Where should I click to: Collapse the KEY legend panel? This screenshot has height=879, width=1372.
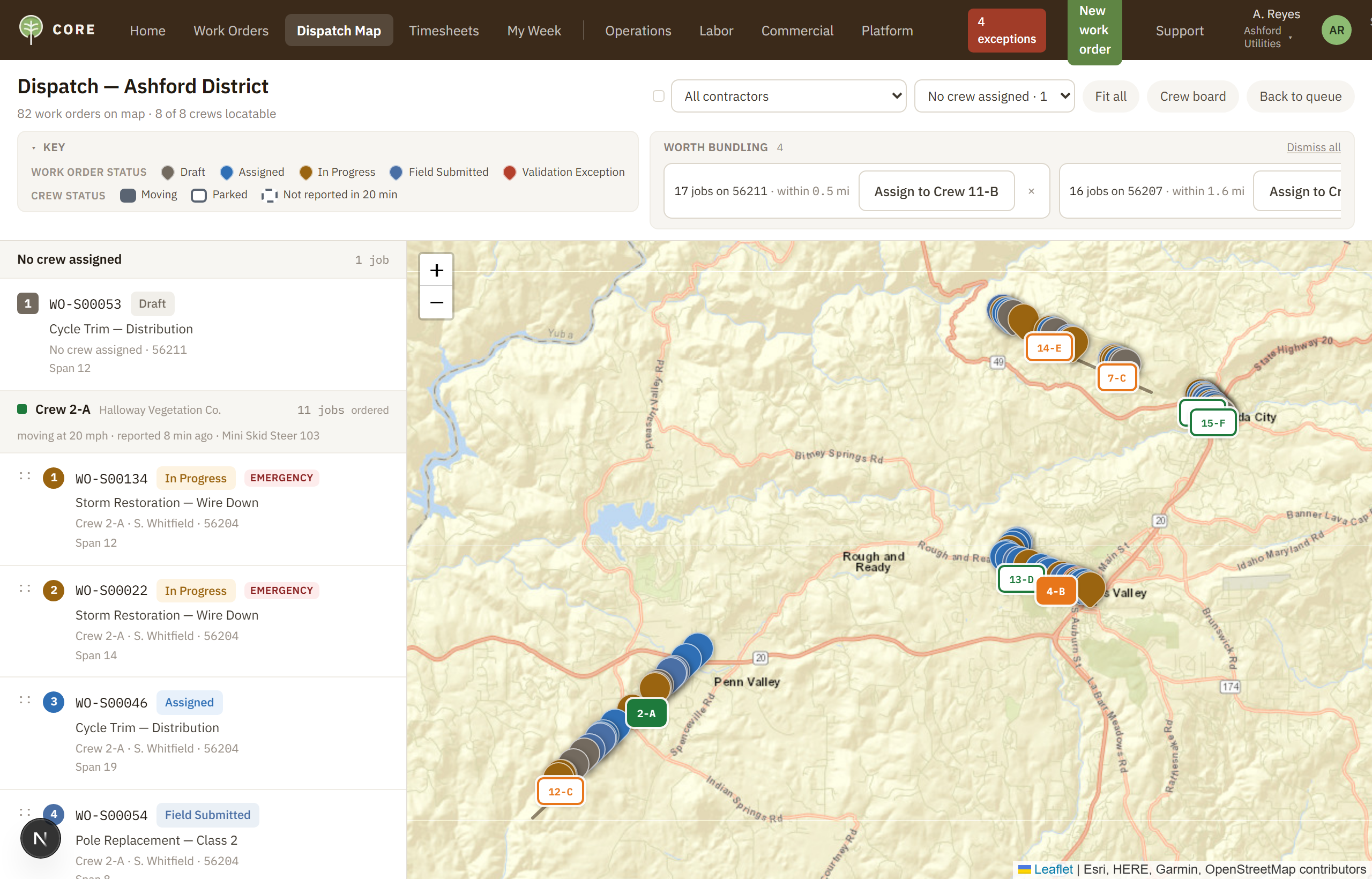coord(49,147)
